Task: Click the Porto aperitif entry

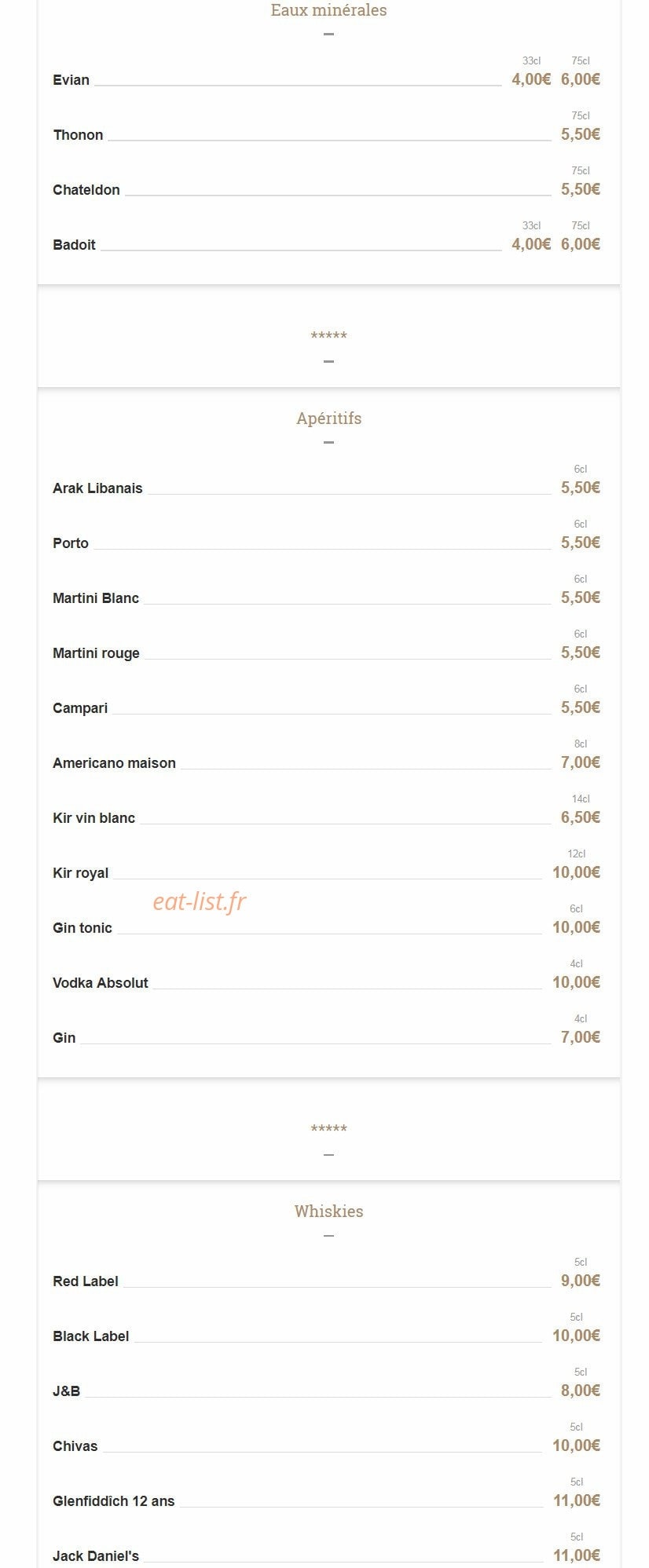Action: click(x=71, y=543)
